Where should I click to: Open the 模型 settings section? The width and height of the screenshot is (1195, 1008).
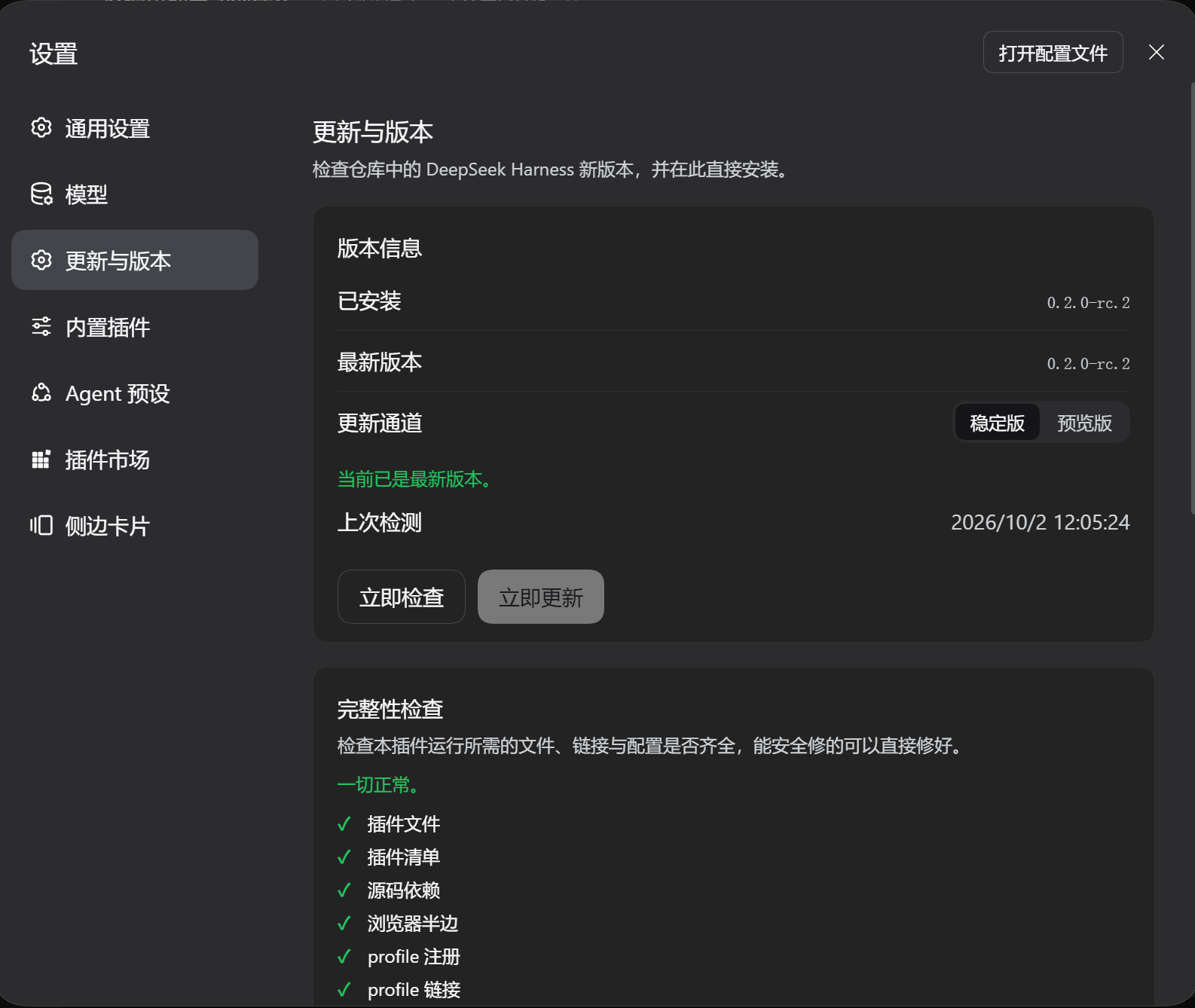coord(135,194)
